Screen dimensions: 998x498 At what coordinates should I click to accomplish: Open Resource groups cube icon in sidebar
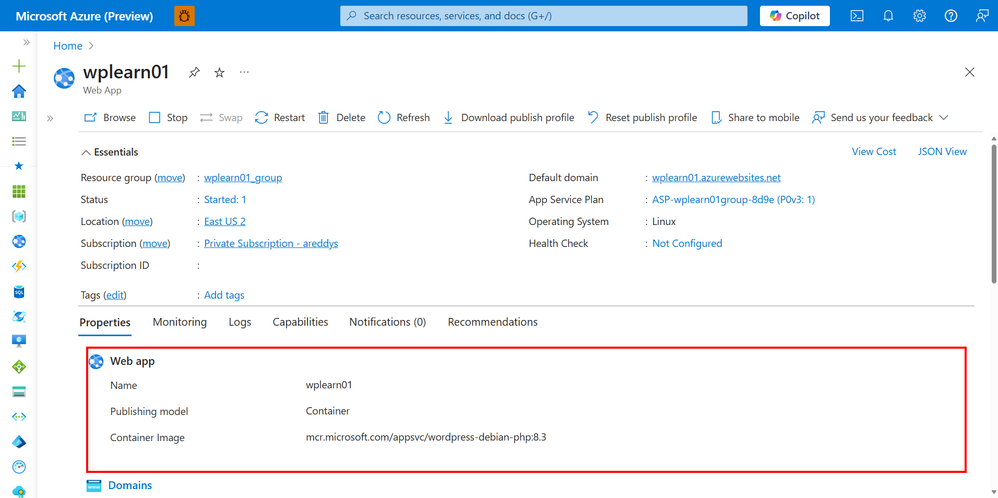[x=19, y=217]
